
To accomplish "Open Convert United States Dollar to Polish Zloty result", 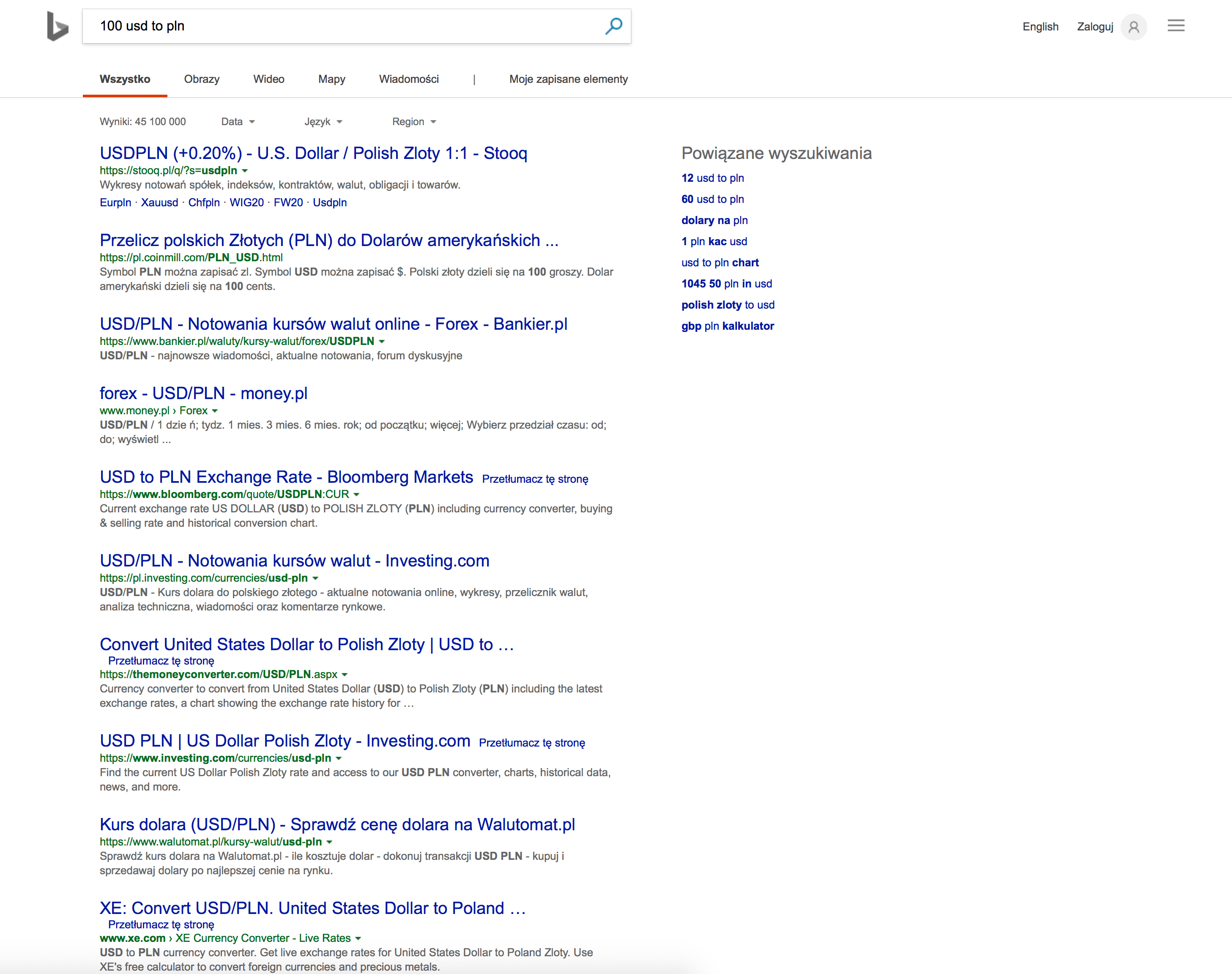I will (307, 644).
